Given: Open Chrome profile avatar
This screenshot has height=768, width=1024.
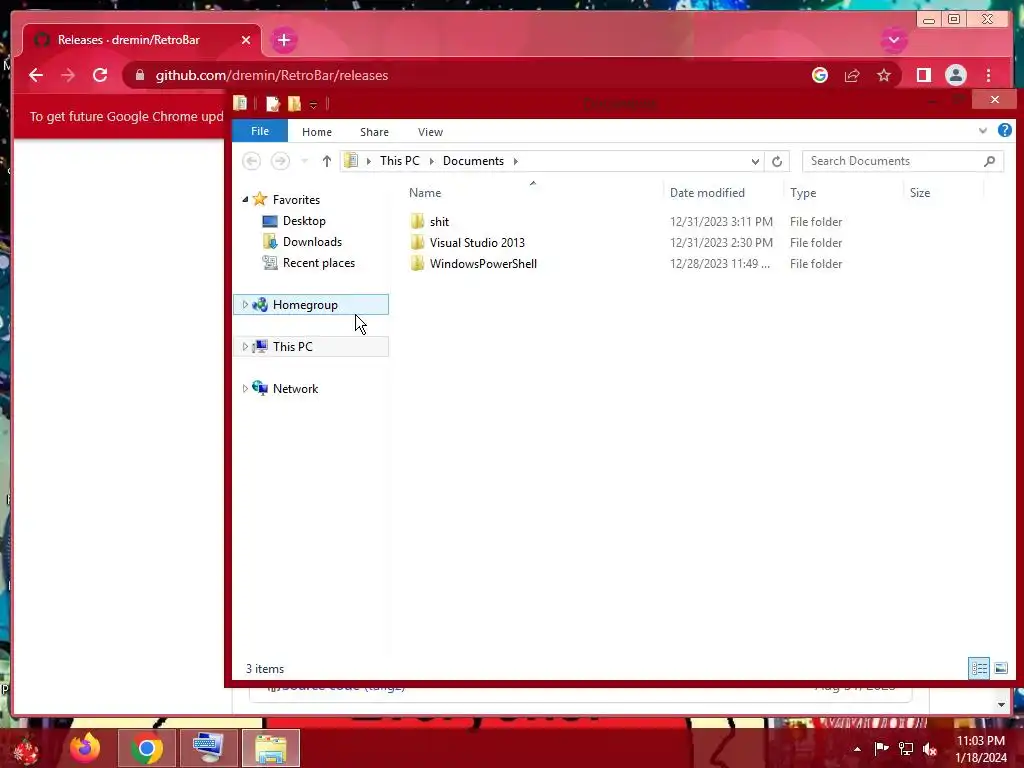Looking at the screenshot, I should (955, 75).
